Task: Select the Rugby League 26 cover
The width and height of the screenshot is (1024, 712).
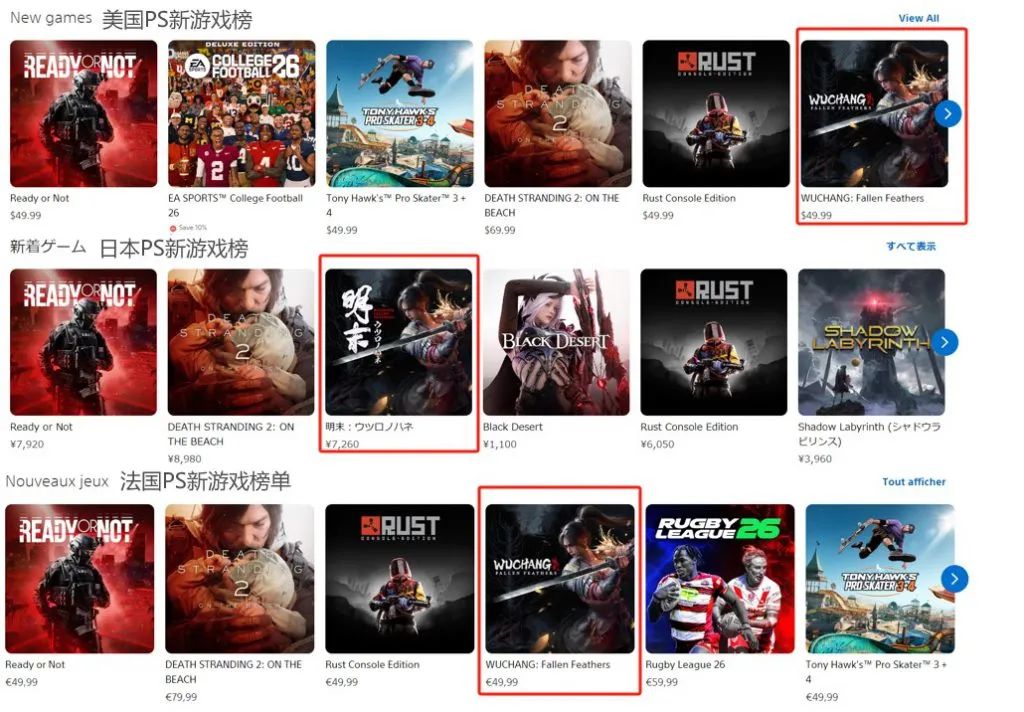Action: [x=720, y=579]
